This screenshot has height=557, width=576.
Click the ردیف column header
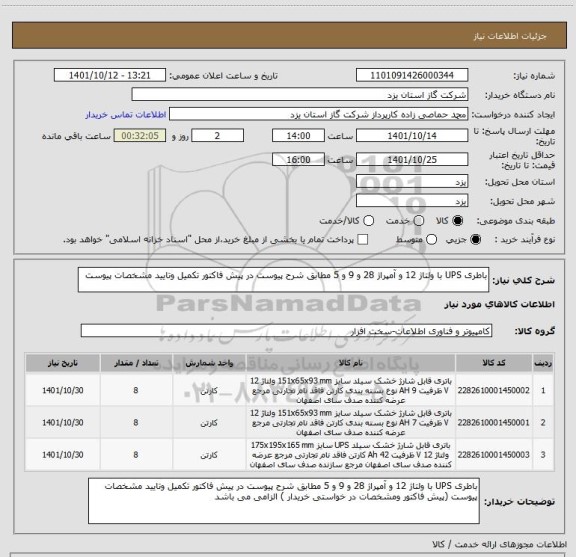tap(543, 363)
